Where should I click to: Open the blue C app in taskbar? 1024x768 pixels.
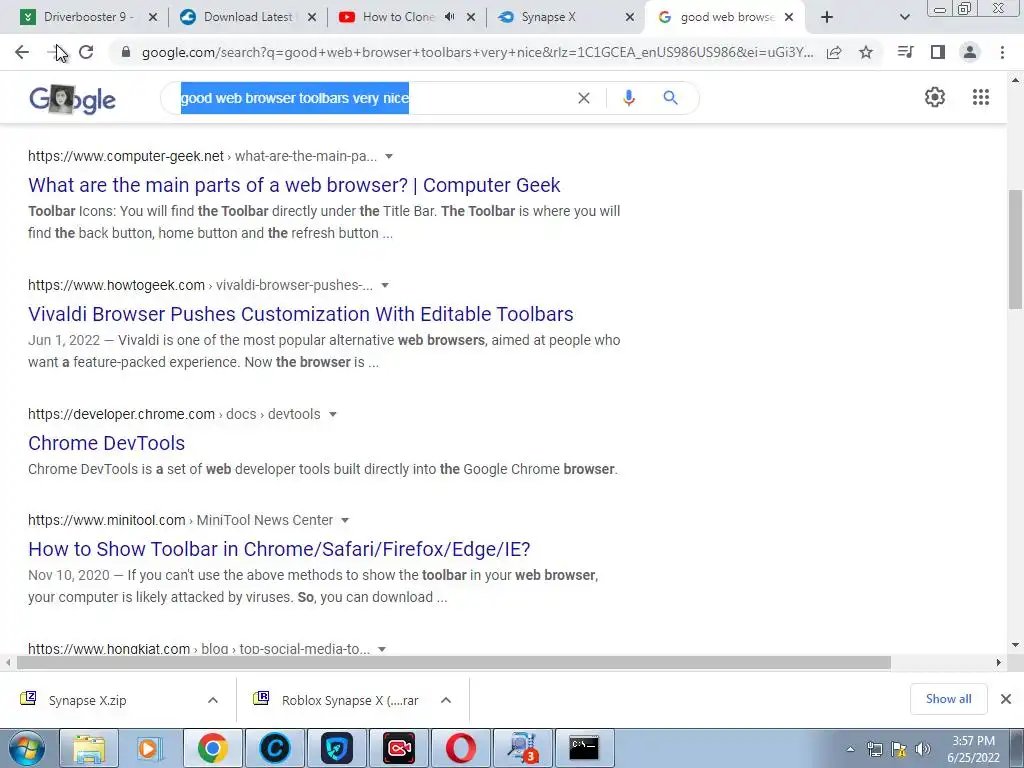(275, 748)
